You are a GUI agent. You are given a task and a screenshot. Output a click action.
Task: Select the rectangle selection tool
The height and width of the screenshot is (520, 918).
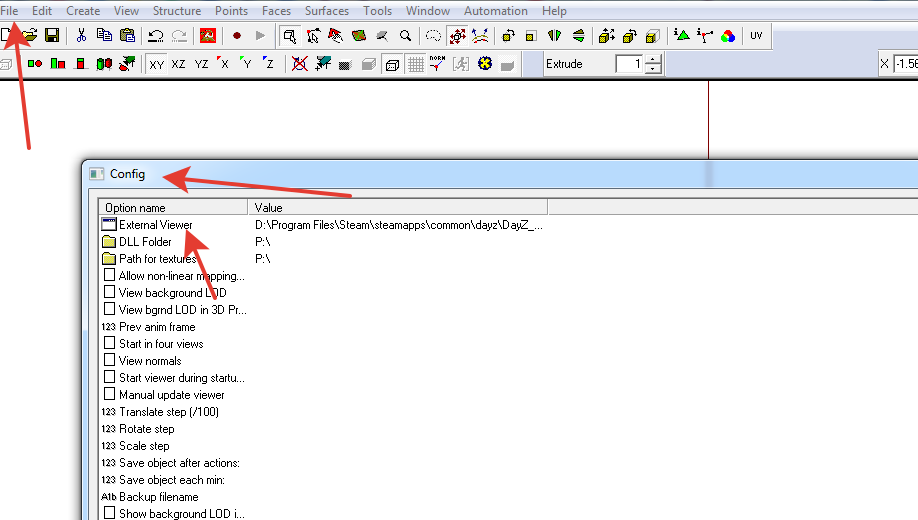point(289,36)
